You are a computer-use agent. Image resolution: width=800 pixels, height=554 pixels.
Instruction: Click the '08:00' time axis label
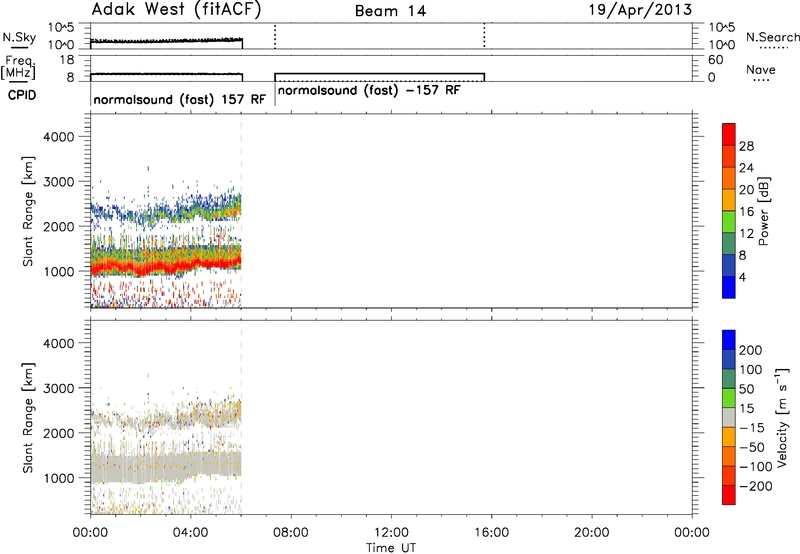(x=291, y=533)
